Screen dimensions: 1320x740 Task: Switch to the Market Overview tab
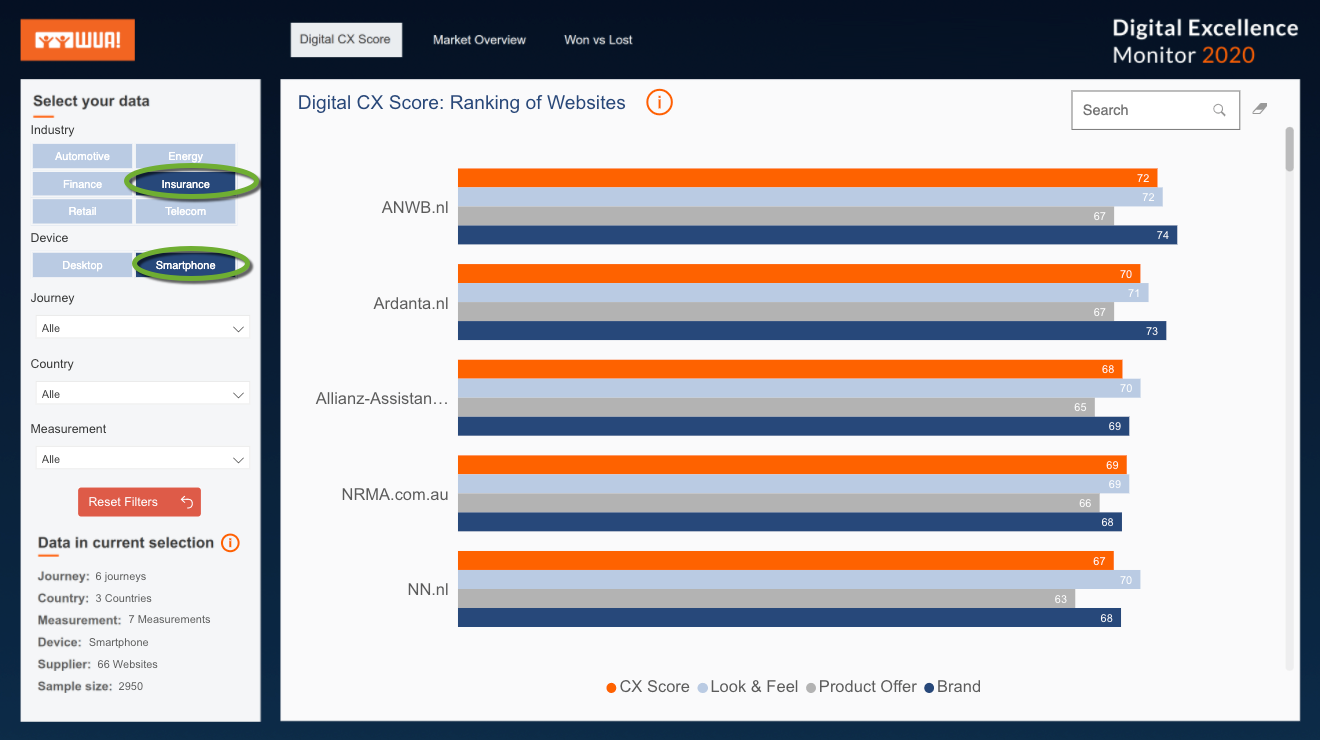(479, 40)
